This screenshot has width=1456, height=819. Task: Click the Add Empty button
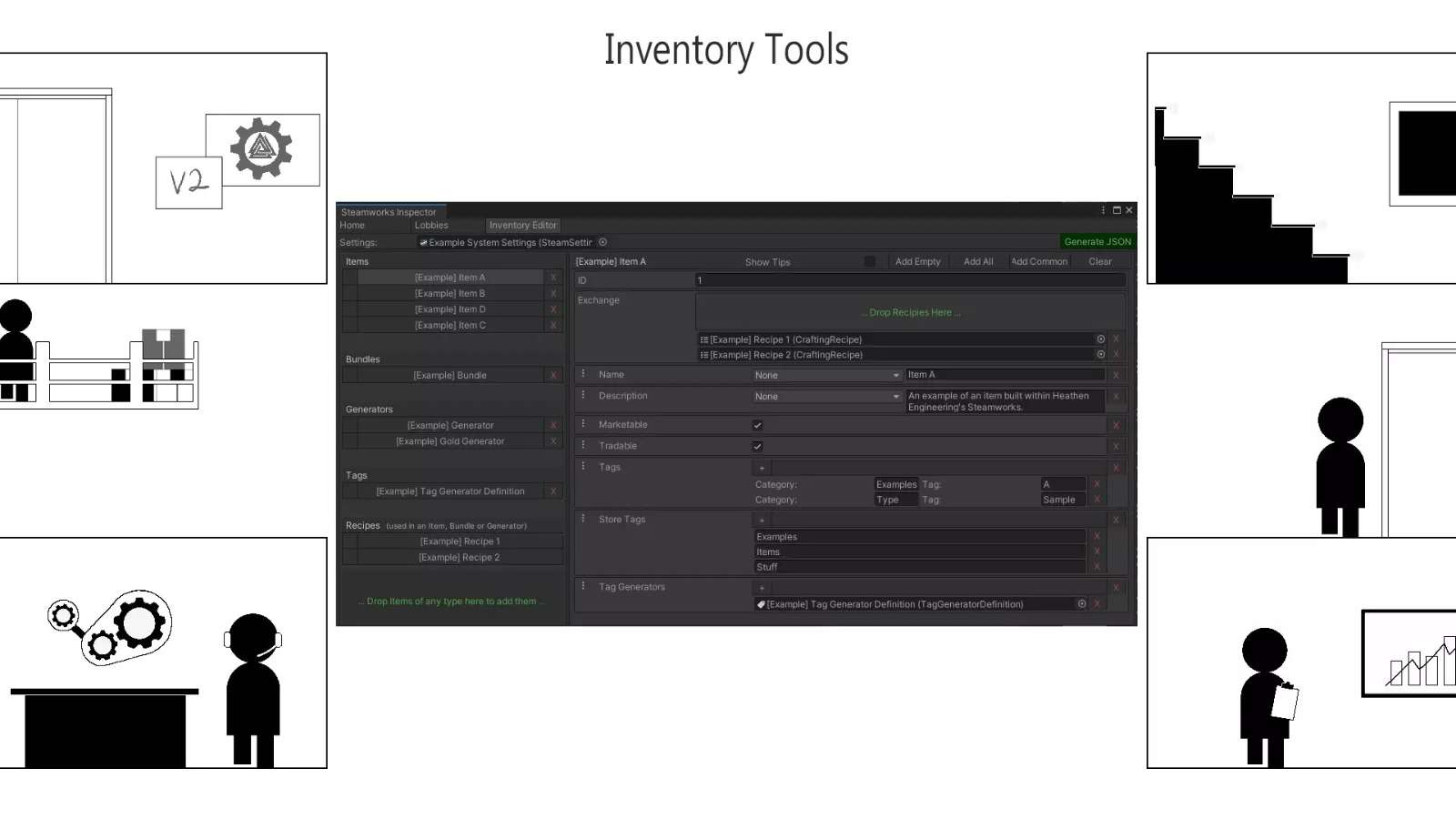(917, 262)
